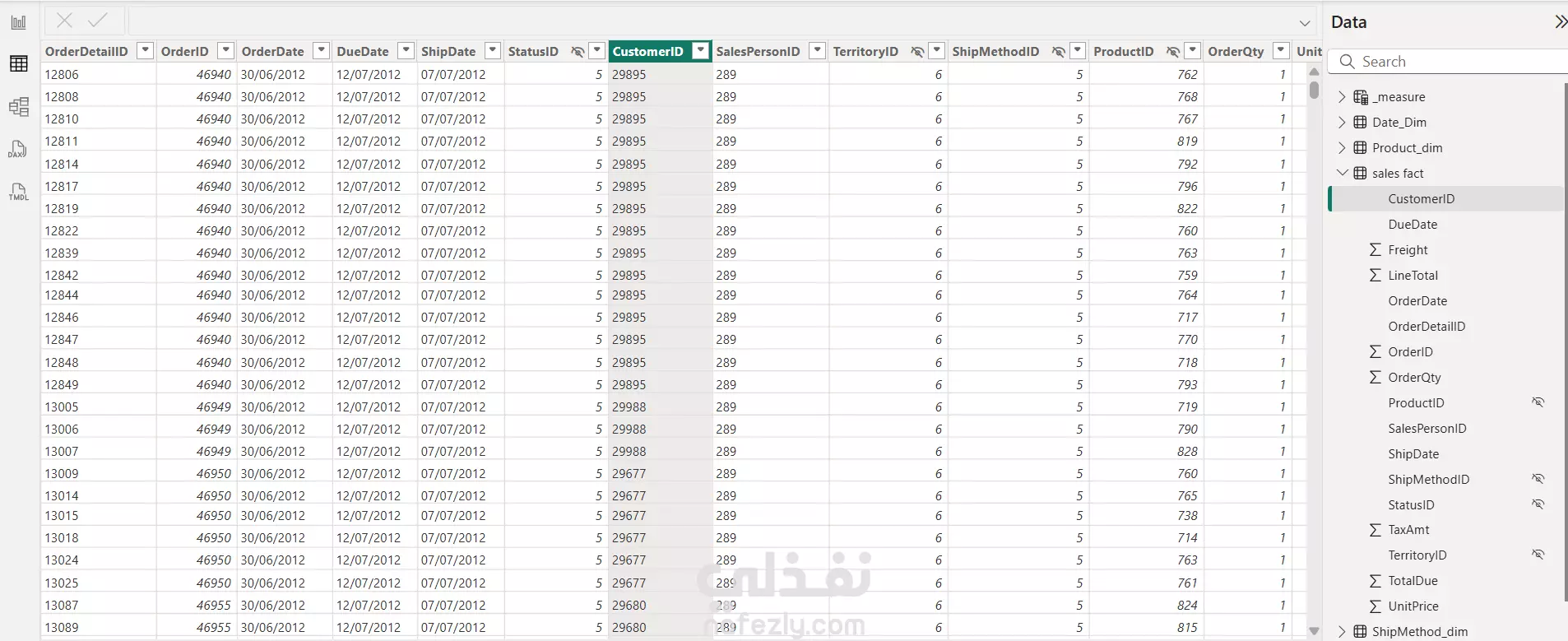1568x641 pixels.
Task: Click the table icon beside Product_dim
Action: coord(1360,148)
